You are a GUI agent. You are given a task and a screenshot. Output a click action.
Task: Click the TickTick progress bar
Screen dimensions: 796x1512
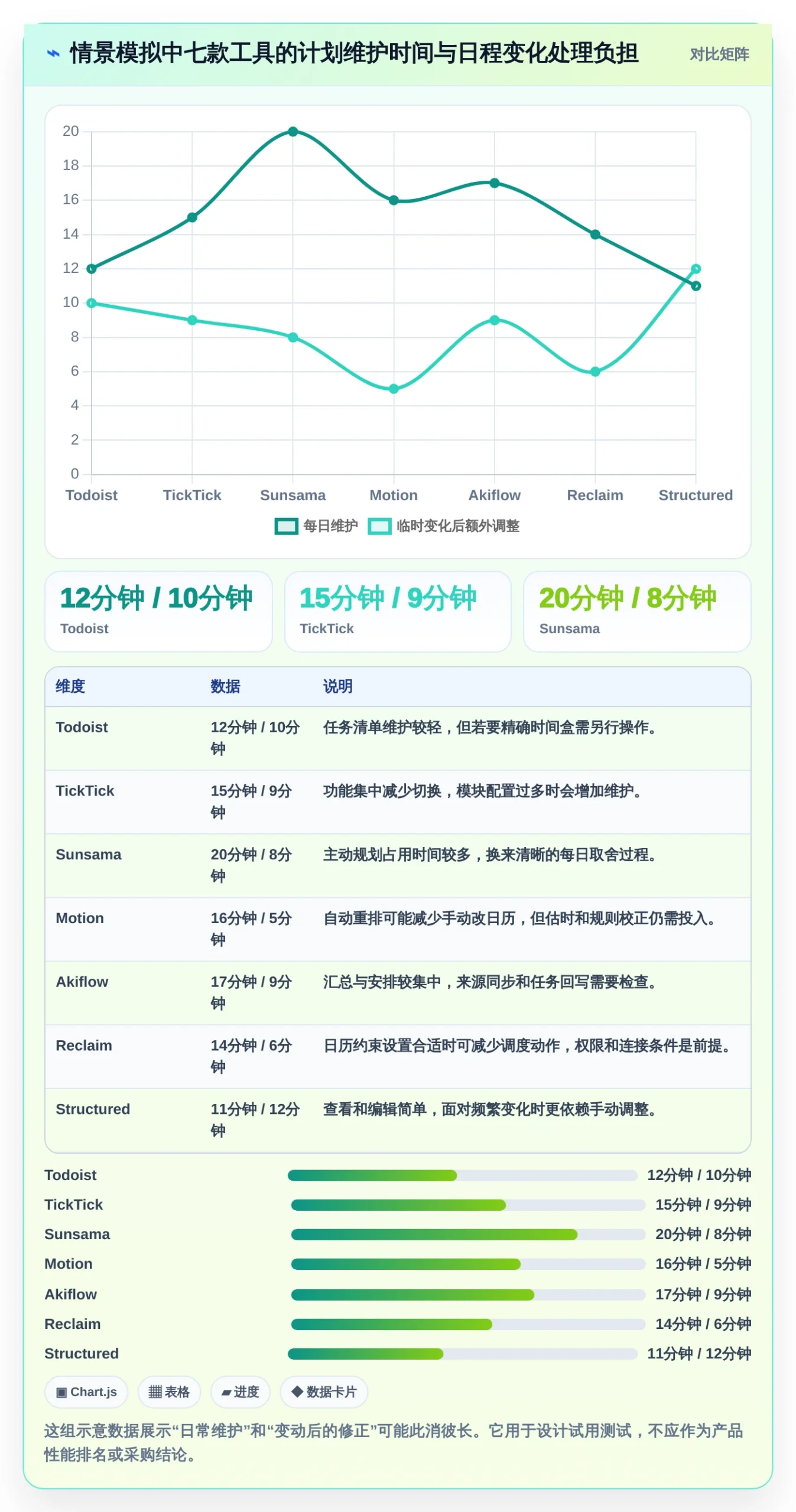468,1205
